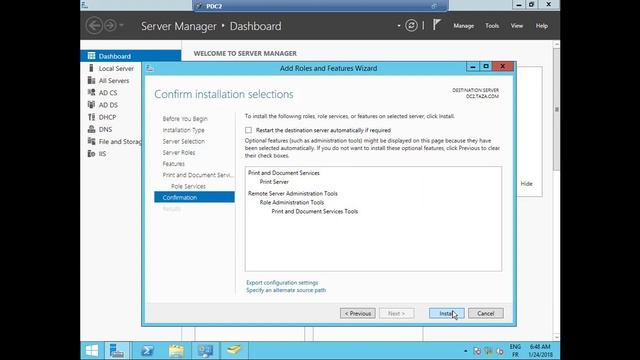Click Print and Document Services Tools entry

[315, 211]
